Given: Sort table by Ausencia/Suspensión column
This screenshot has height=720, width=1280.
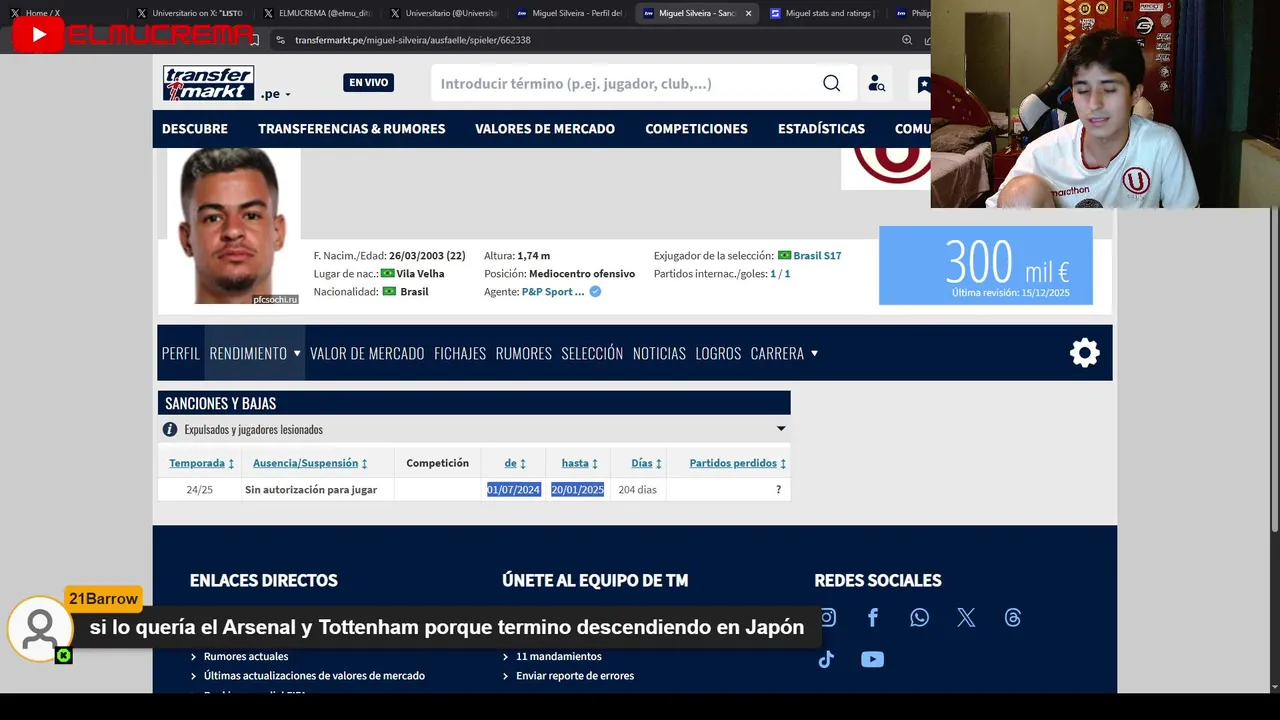Looking at the screenshot, I should (x=310, y=463).
